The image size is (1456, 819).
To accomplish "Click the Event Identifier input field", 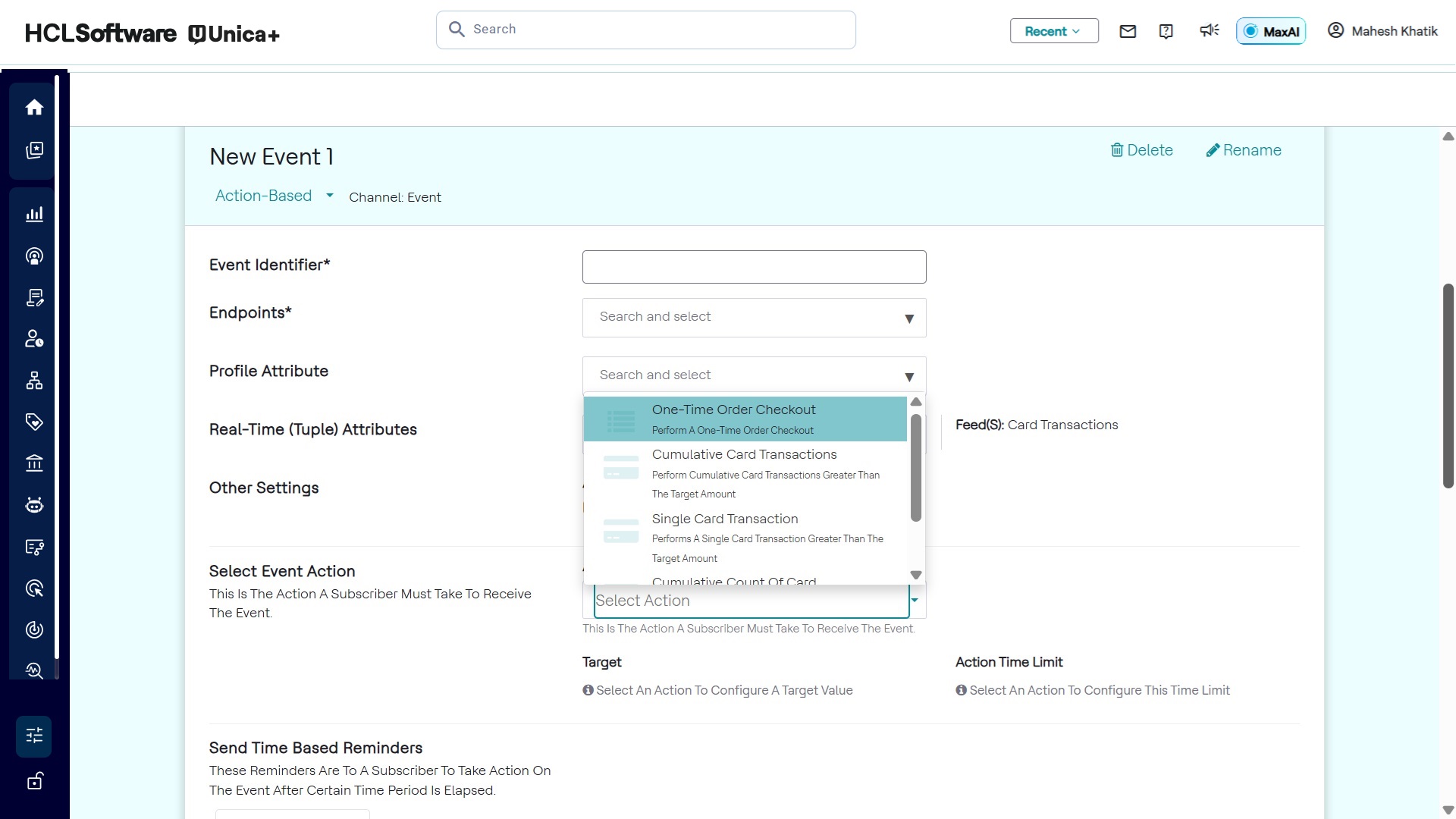I will [x=754, y=267].
